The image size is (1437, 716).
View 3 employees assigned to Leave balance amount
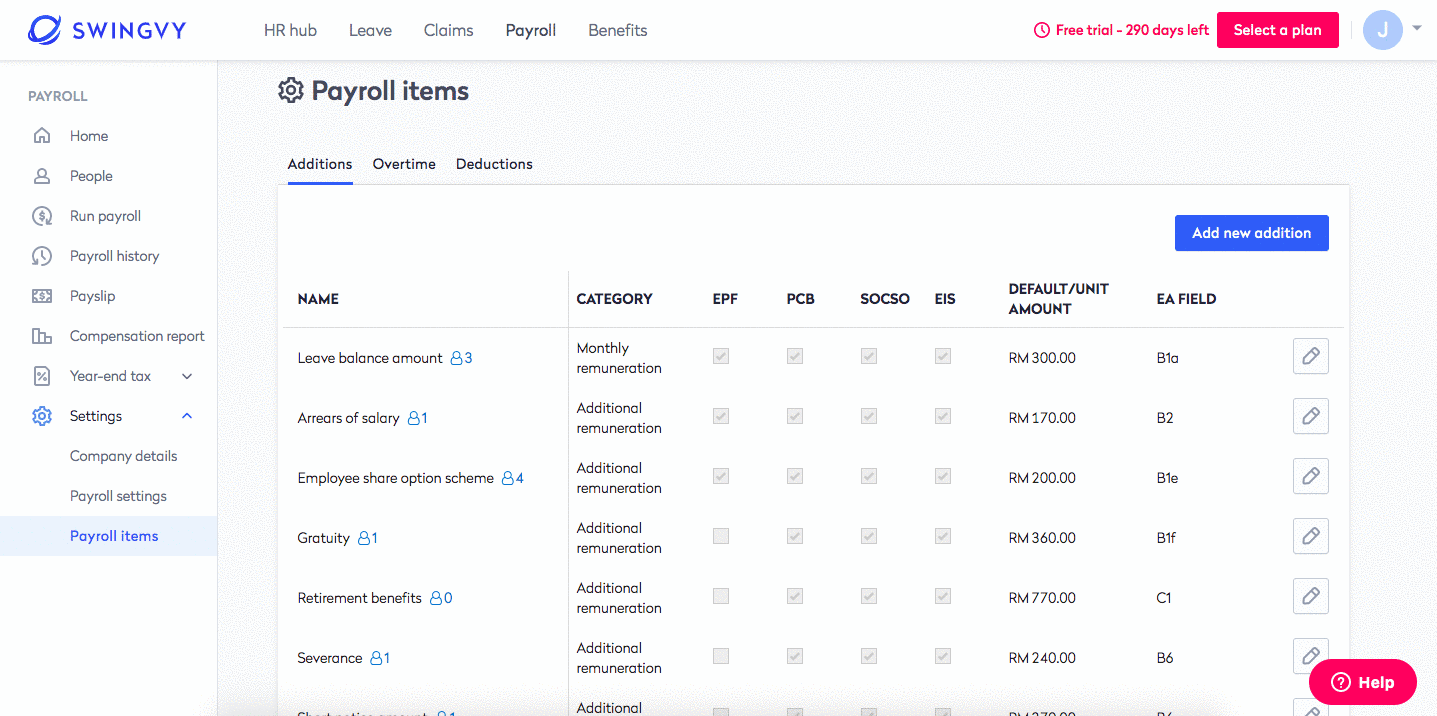click(x=461, y=358)
